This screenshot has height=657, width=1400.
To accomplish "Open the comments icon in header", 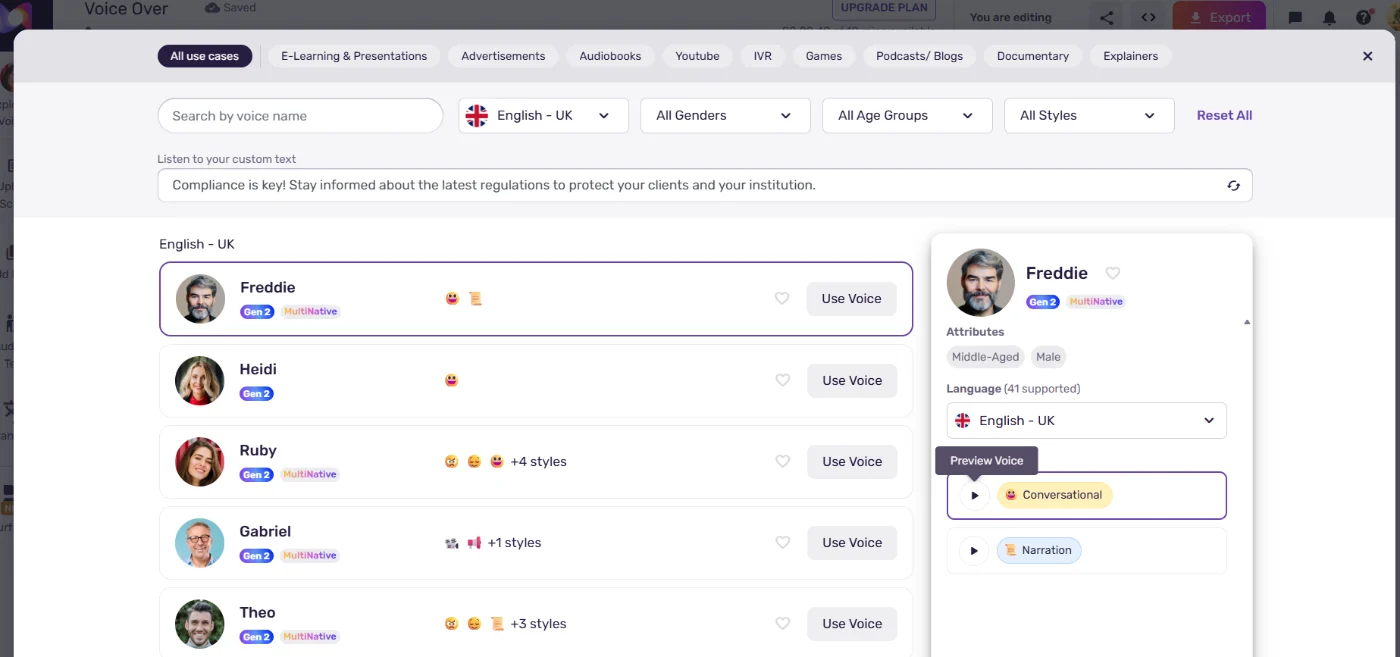I will click(1296, 17).
